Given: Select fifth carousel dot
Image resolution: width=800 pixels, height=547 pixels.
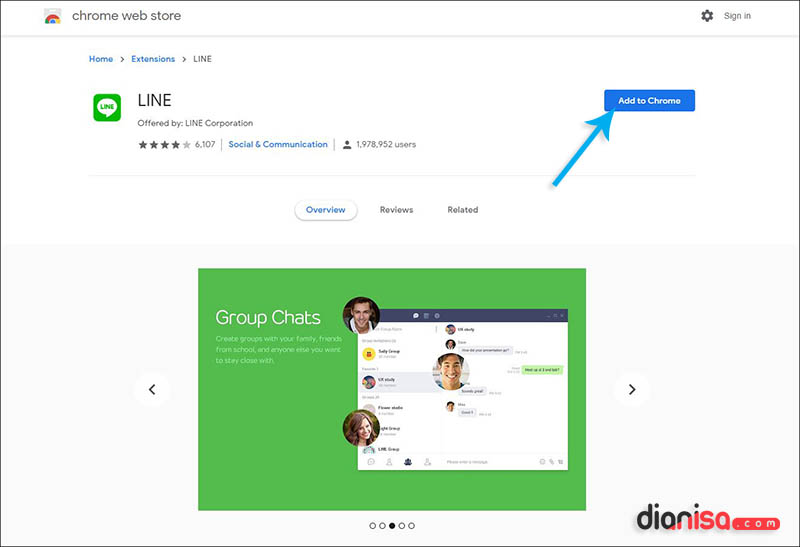Looking at the screenshot, I should 412,526.
